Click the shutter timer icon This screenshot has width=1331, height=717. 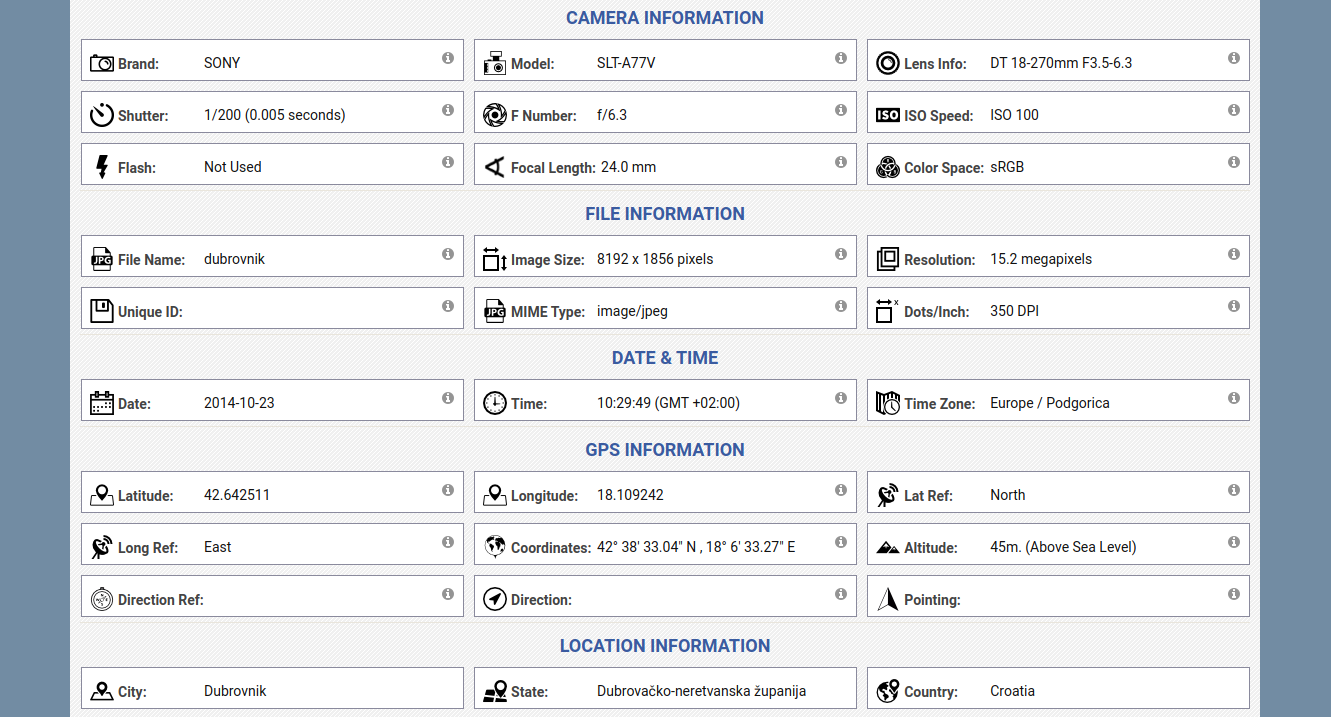tap(102, 115)
